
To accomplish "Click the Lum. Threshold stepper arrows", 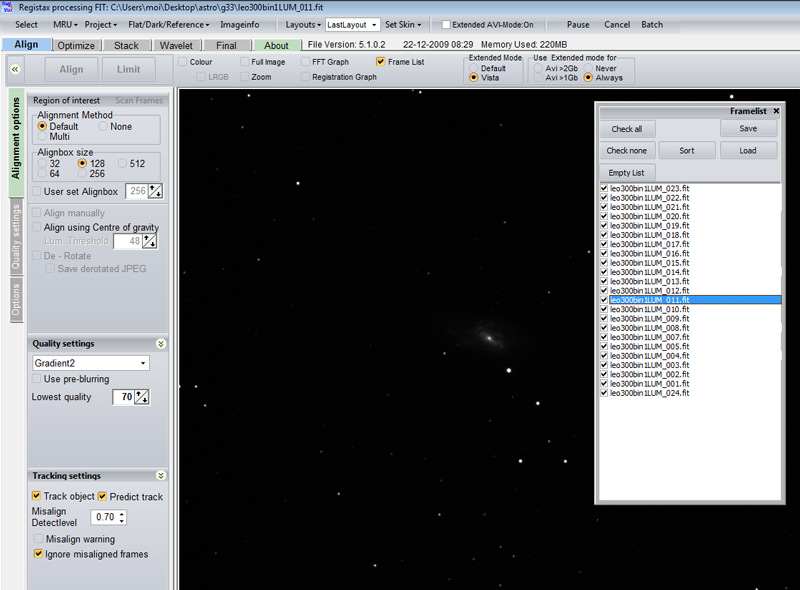I will point(149,241).
